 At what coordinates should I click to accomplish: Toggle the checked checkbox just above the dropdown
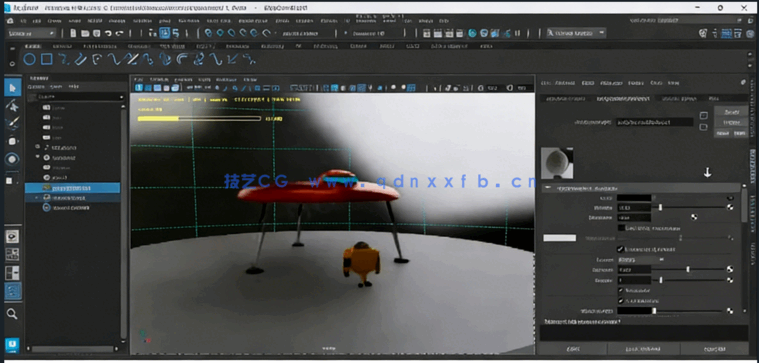click(620, 249)
